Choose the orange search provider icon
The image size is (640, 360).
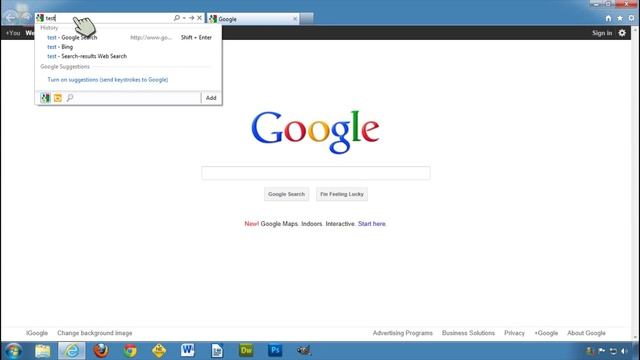(x=58, y=98)
